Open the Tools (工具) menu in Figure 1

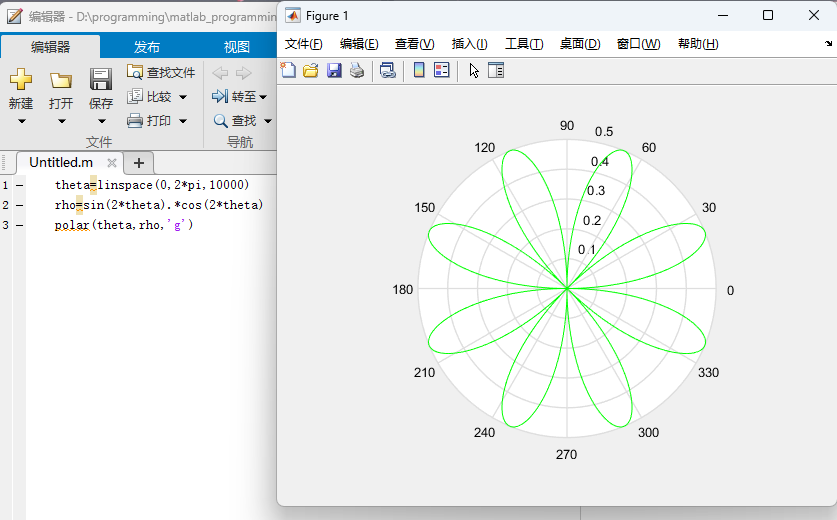(524, 44)
